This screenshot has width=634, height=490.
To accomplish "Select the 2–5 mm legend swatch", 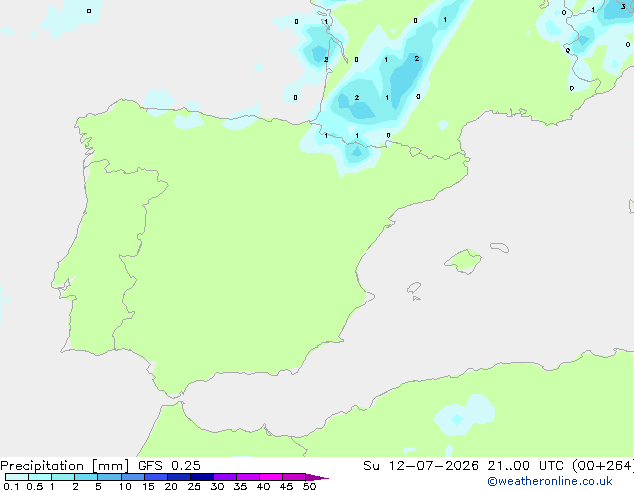I will 86,477.
